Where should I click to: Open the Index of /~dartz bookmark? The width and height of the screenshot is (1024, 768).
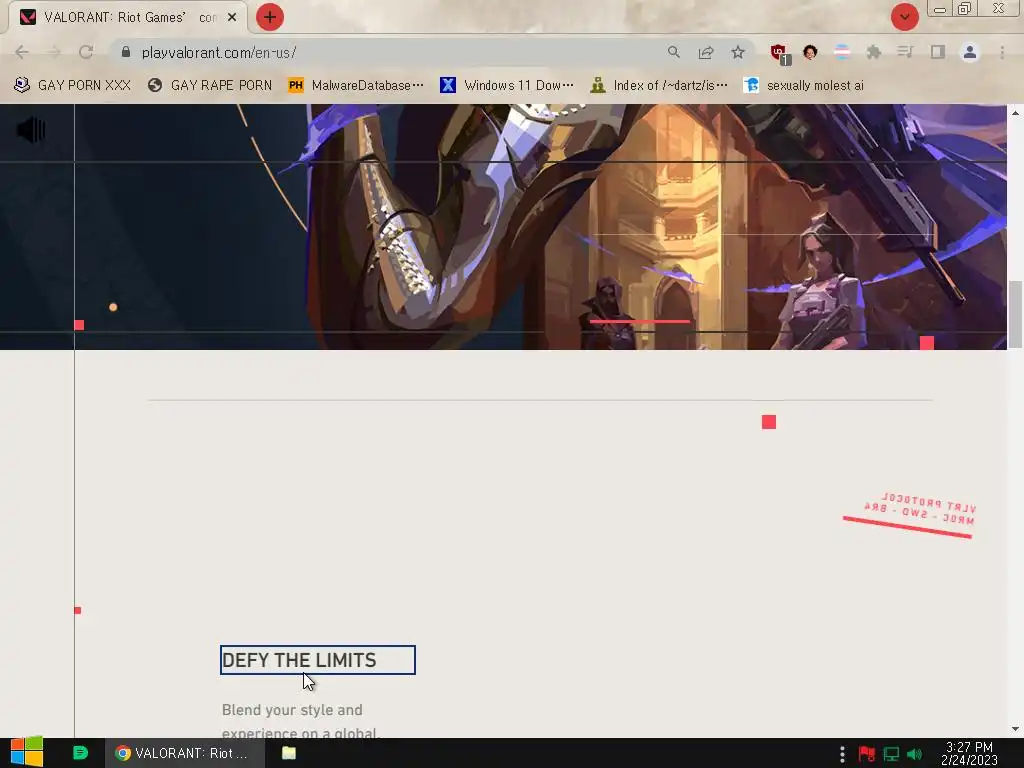pos(659,86)
